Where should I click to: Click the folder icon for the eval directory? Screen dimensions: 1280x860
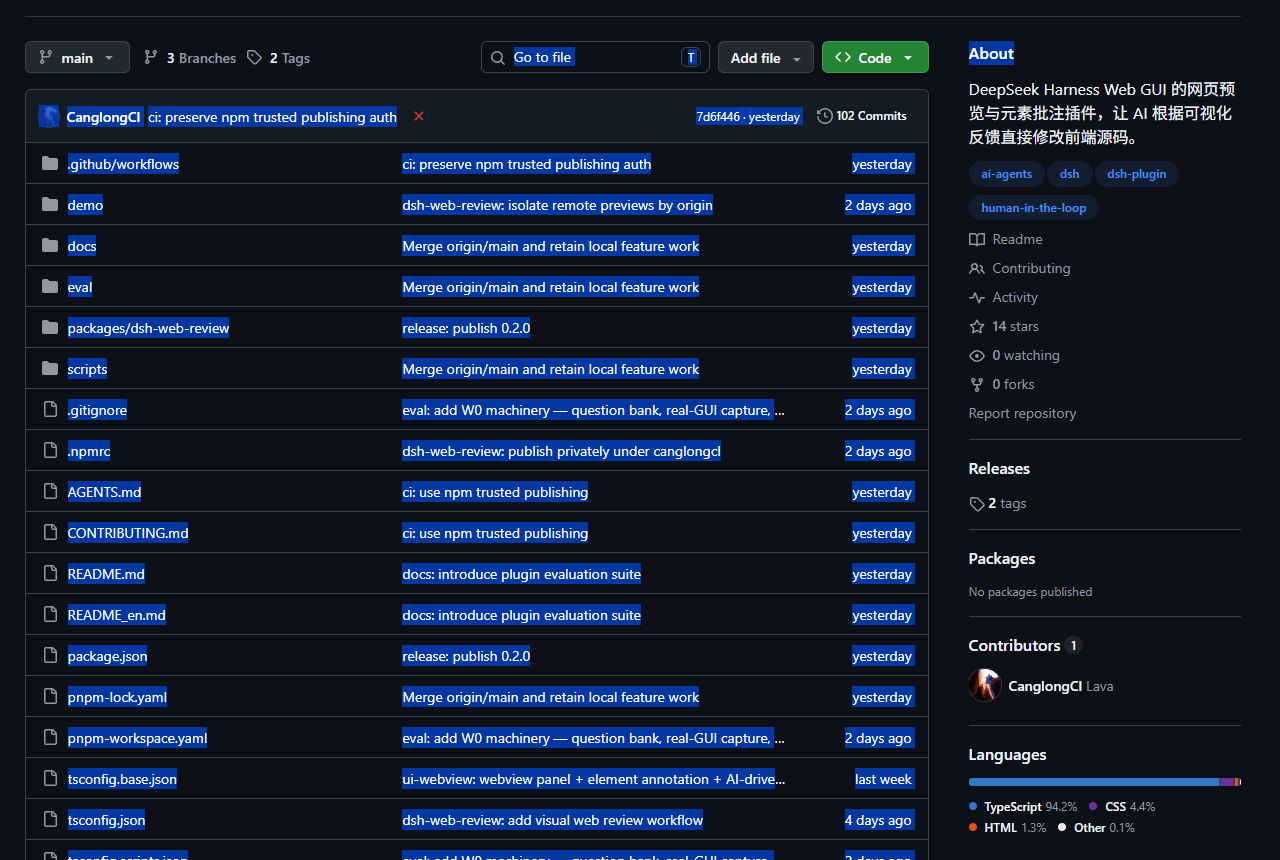(x=50, y=287)
